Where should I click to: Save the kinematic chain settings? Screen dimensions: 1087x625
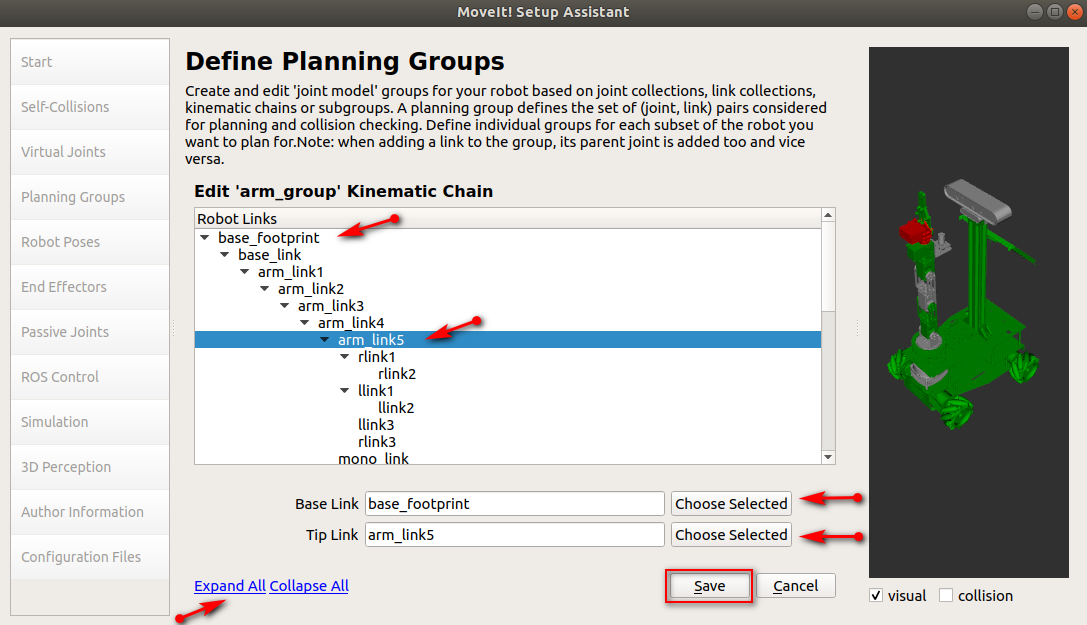click(x=708, y=586)
